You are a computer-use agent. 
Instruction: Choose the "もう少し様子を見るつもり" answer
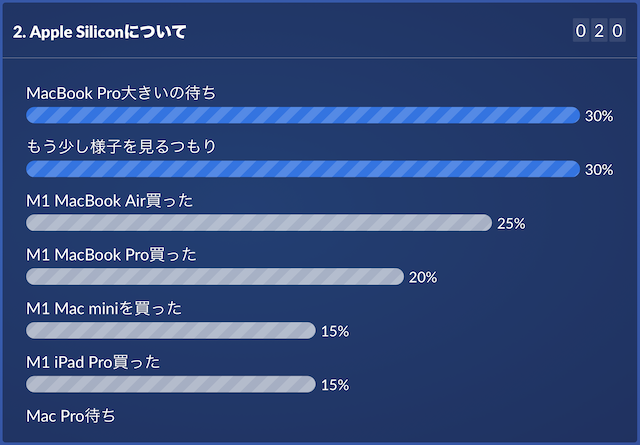click(121, 147)
